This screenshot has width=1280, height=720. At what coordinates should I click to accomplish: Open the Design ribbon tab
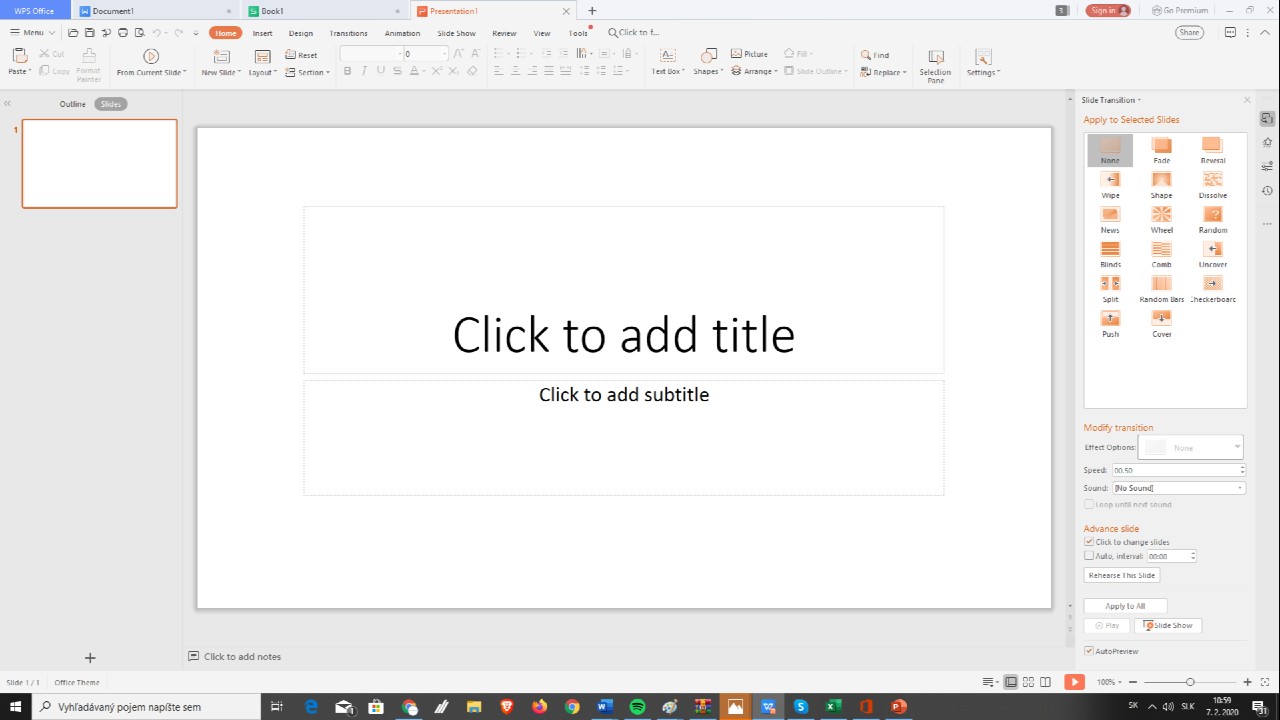tap(300, 33)
